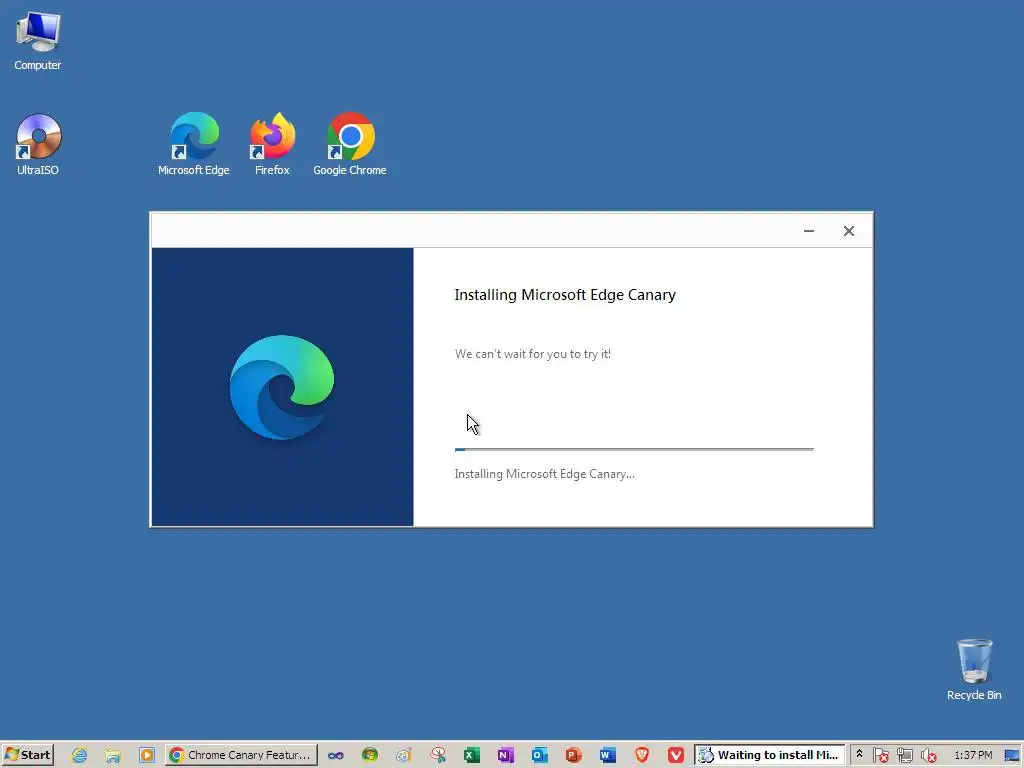1024x768 pixels.
Task: Click the "We can't wait for you to try it!" text
Action: (x=533, y=354)
